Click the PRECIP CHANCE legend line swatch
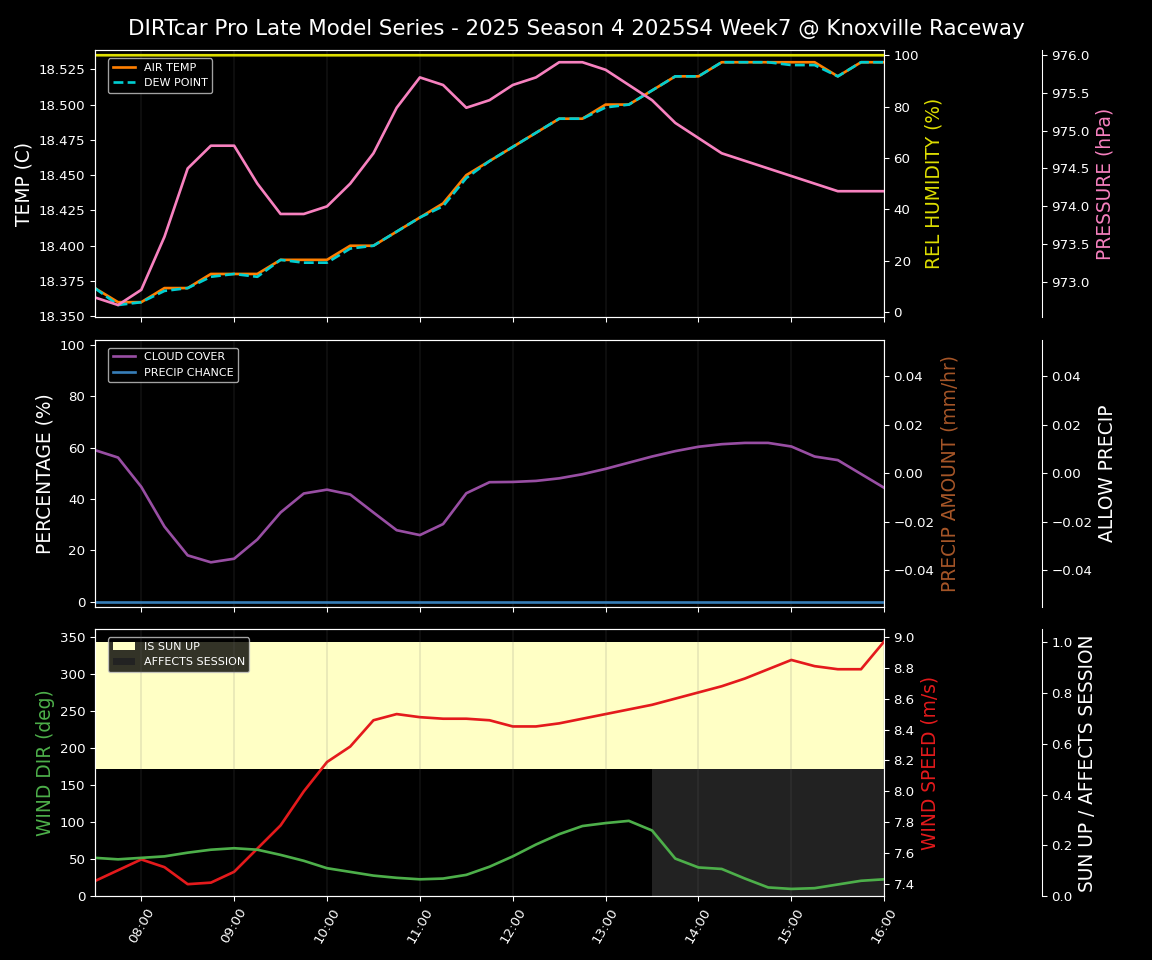The width and height of the screenshot is (1152, 960). tap(127, 373)
